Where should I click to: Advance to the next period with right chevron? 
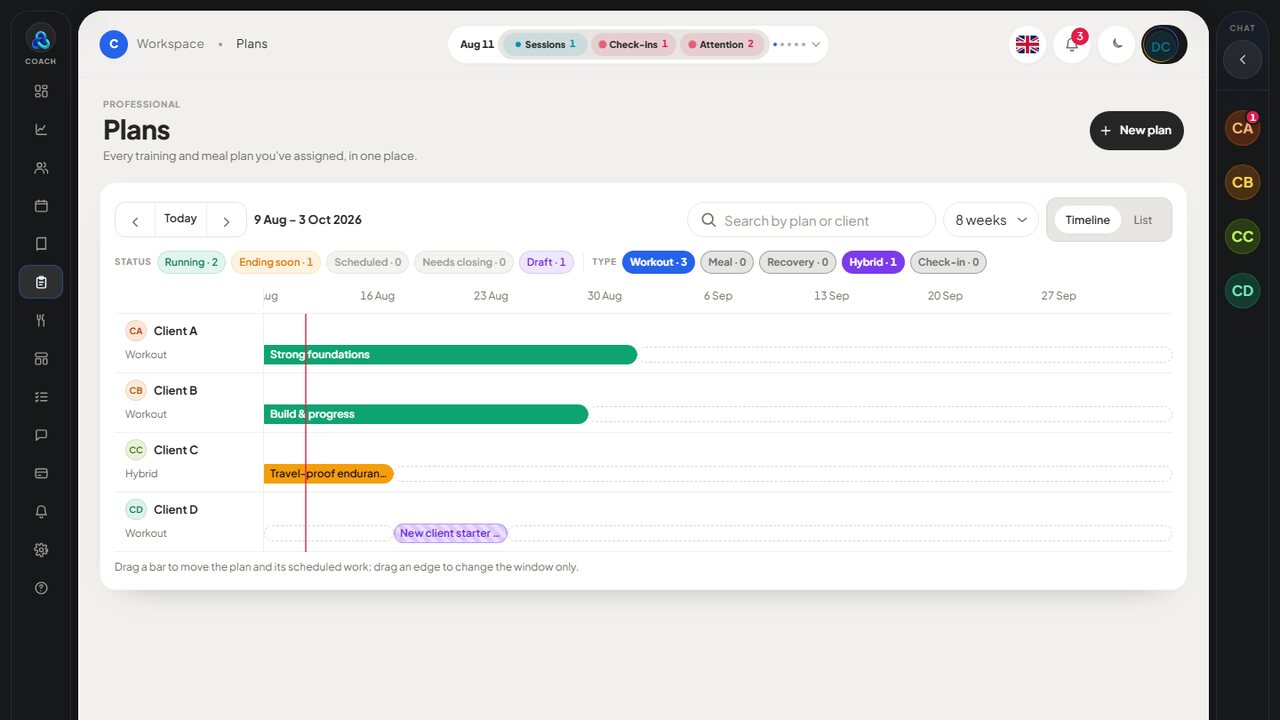(226, 220)
